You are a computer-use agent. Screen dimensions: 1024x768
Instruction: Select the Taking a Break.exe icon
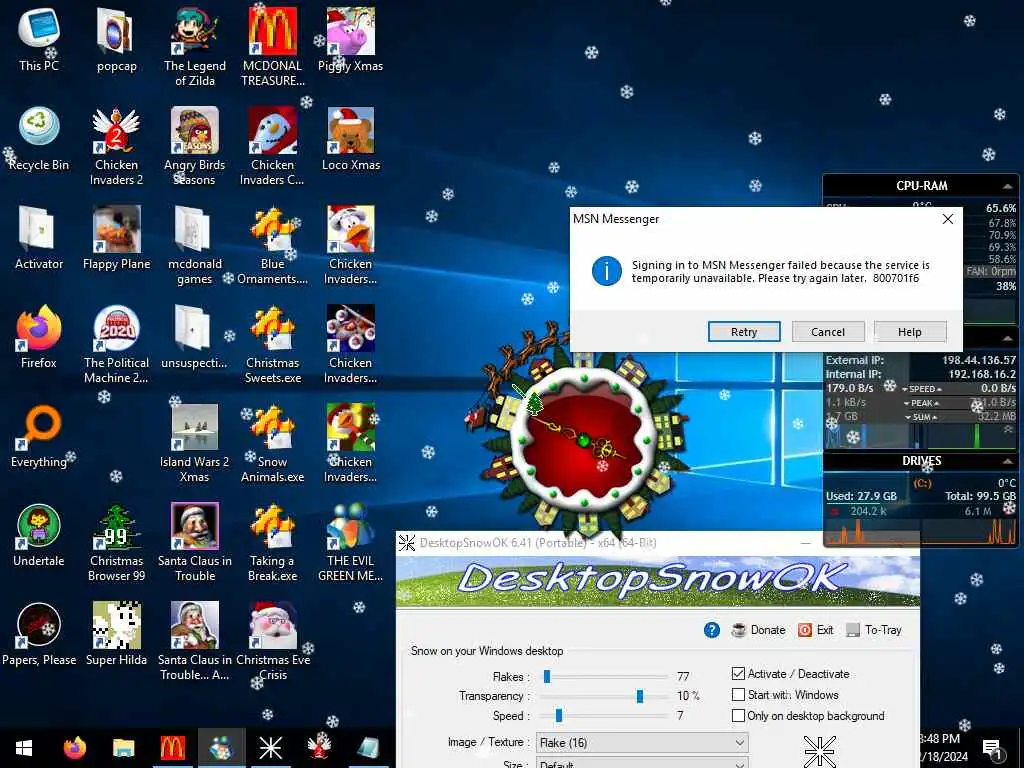(x=272, y=543)
